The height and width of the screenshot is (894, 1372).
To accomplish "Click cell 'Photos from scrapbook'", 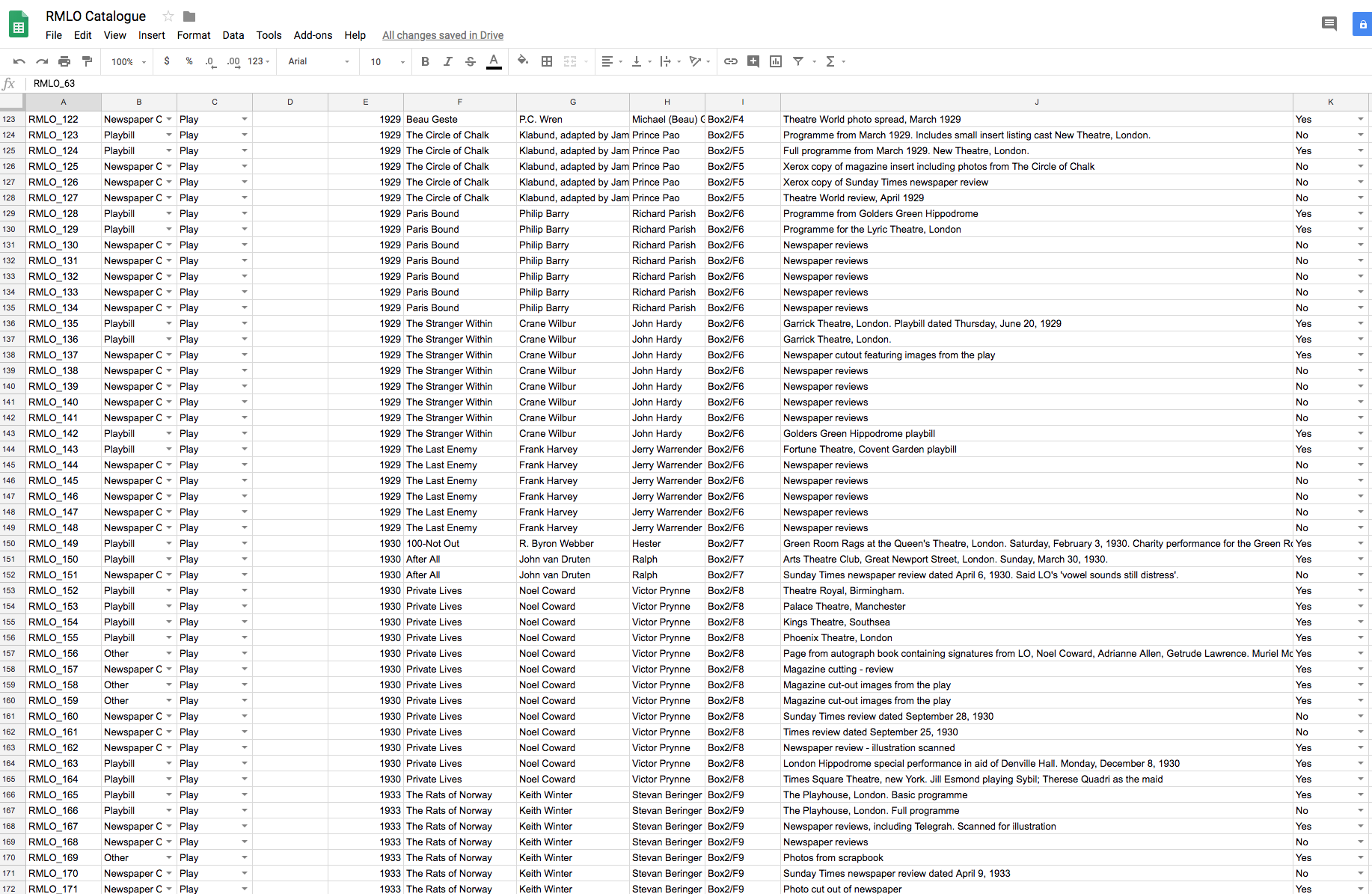I will pos(1036,858).
